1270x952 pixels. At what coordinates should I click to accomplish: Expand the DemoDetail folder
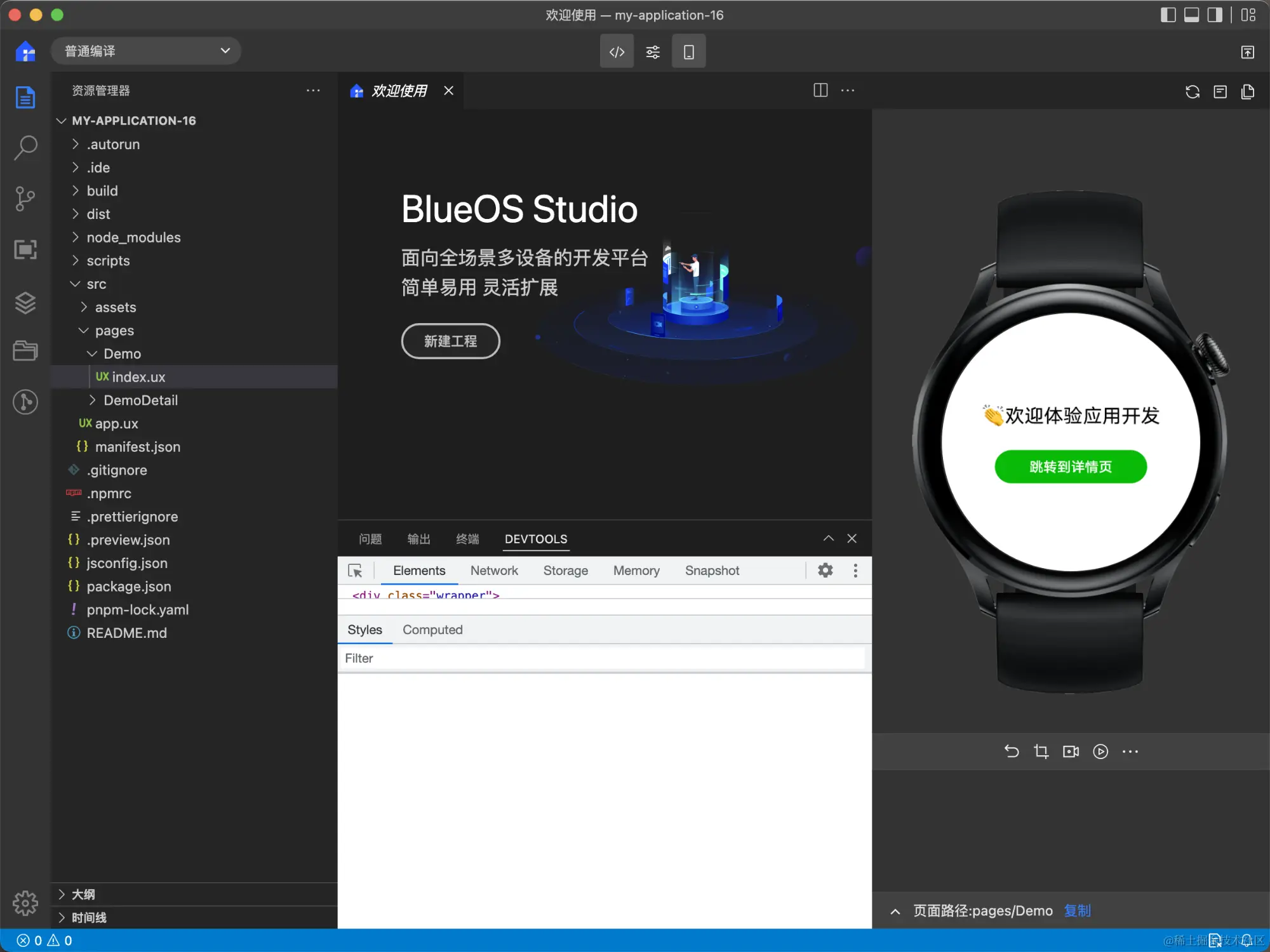[140, 400]
